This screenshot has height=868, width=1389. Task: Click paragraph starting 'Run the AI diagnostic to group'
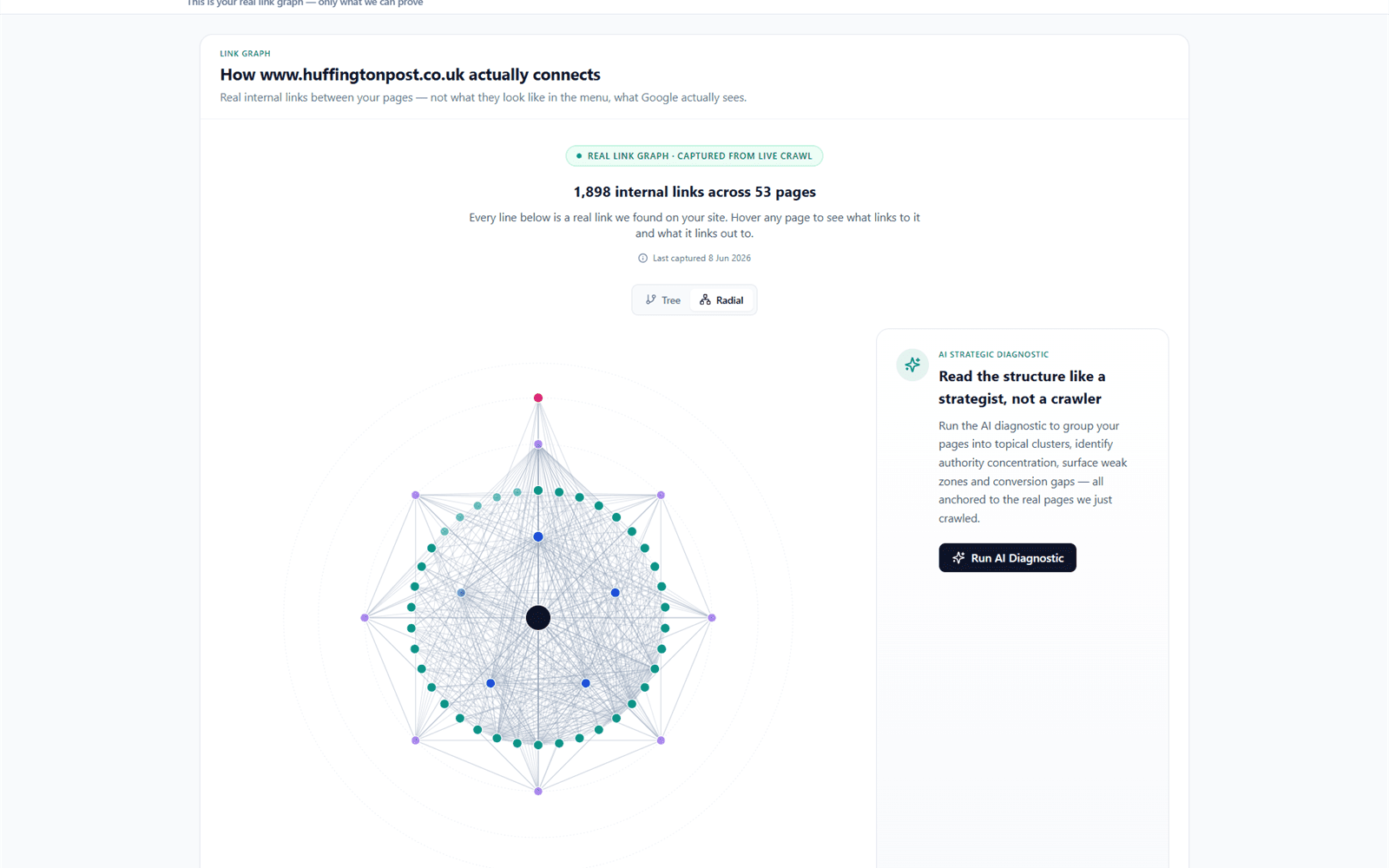[x=1033, y=472]
